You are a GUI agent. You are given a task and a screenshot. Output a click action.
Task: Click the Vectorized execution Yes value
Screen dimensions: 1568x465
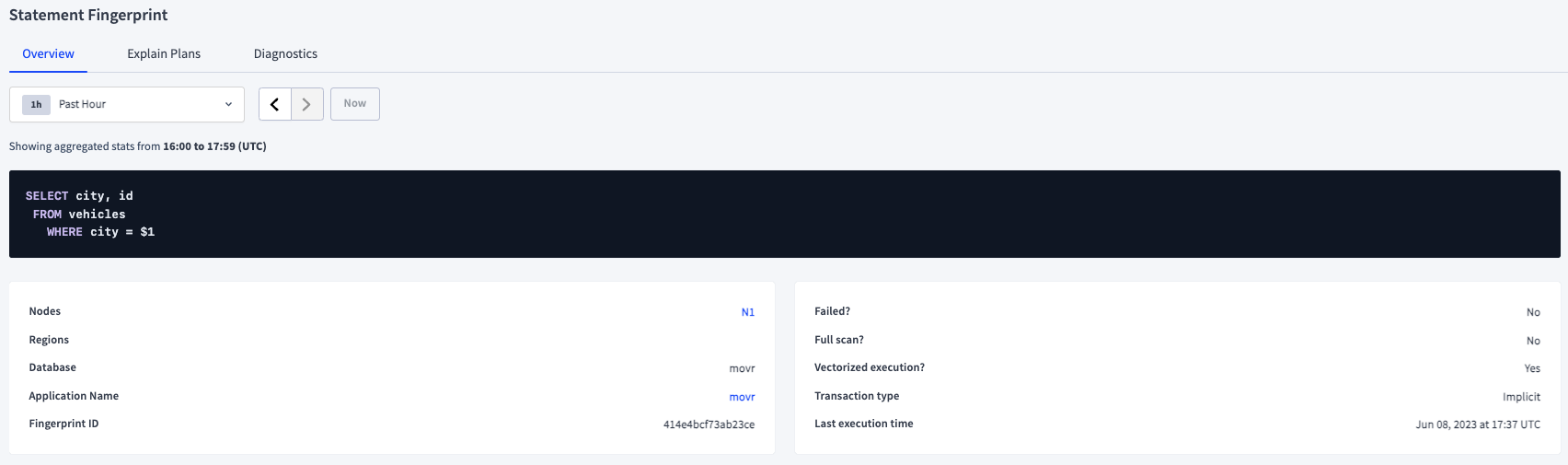click(x=1531, y=368)
